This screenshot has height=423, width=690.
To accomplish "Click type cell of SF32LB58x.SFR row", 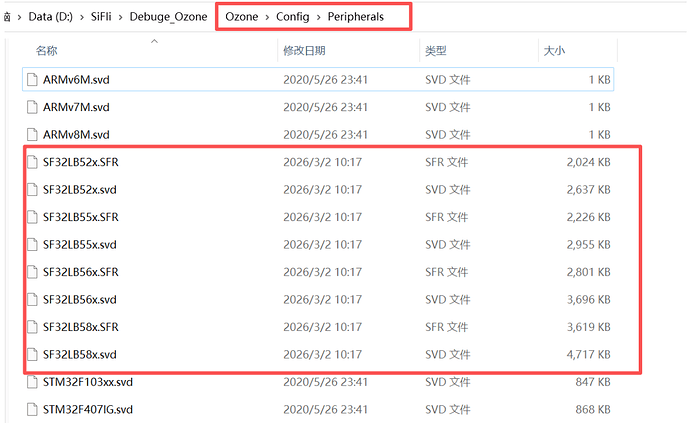I will click(x=446, y=327).
